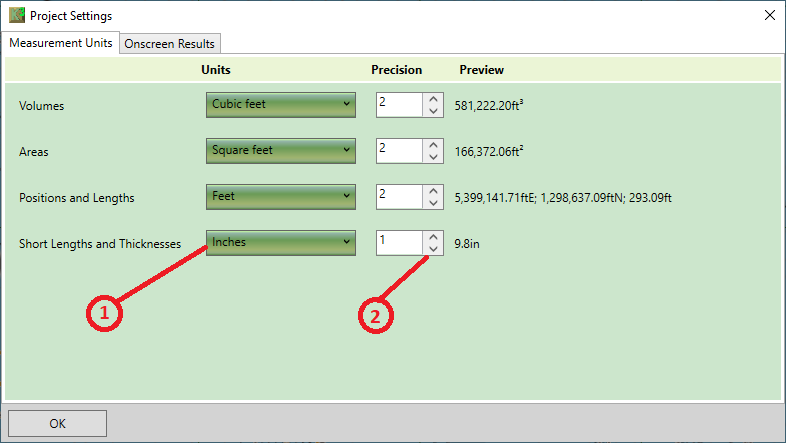Image resolution: width=786 pixels, height=443 pixels.
Task: Increase Positions and Lengths precision value
Action: 432,191
